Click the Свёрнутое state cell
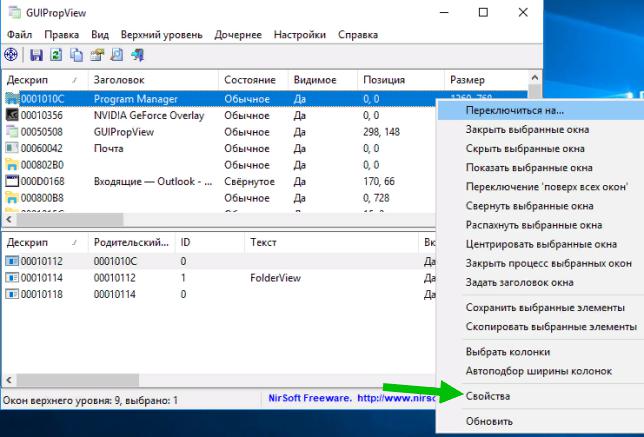Screen dimensions: 644x437 (249, 181)
